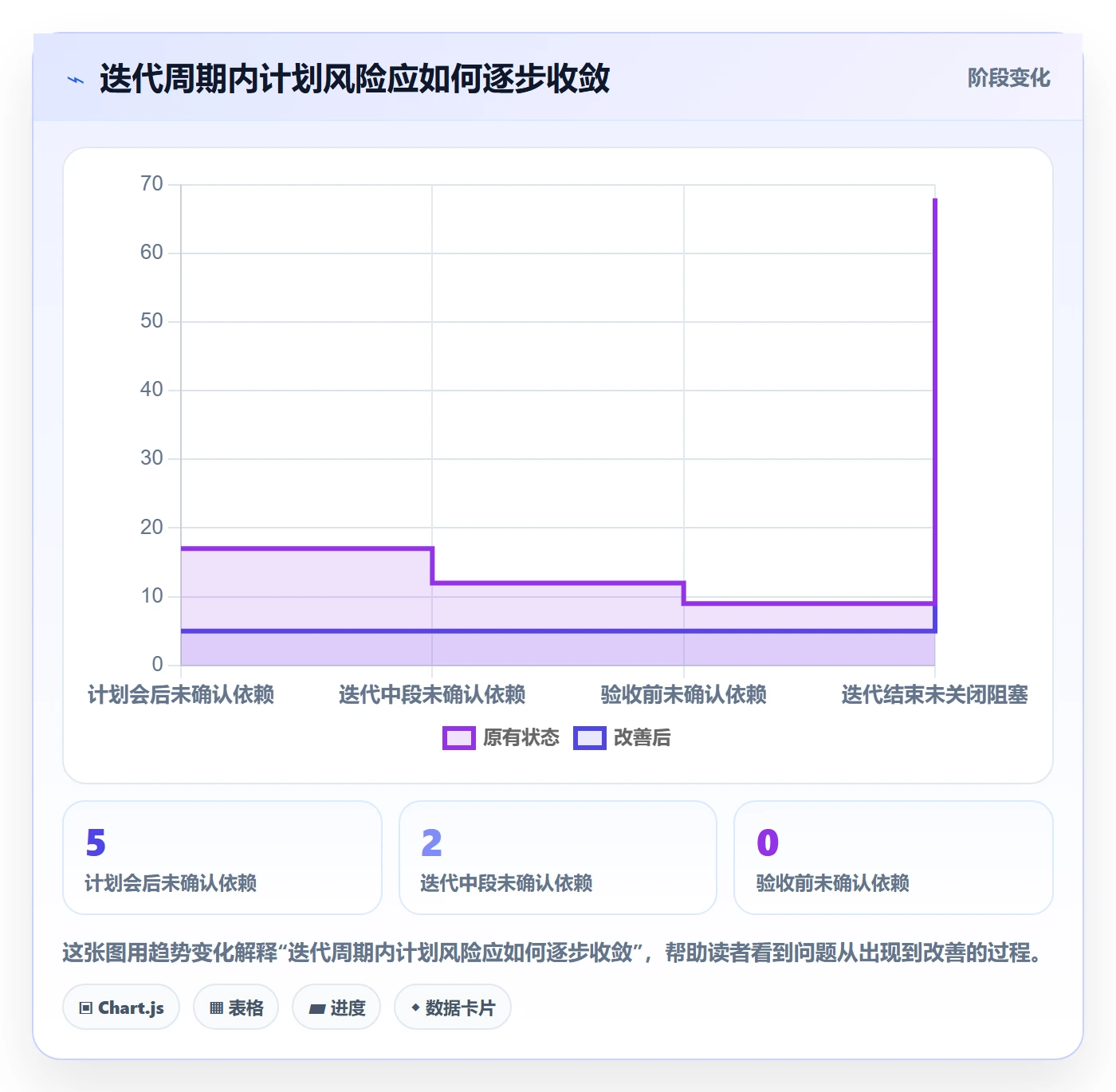The height and width of the screenshot is (1092, 1116).
Task: Click the y-axis value 20
Action: coord(151,528)
